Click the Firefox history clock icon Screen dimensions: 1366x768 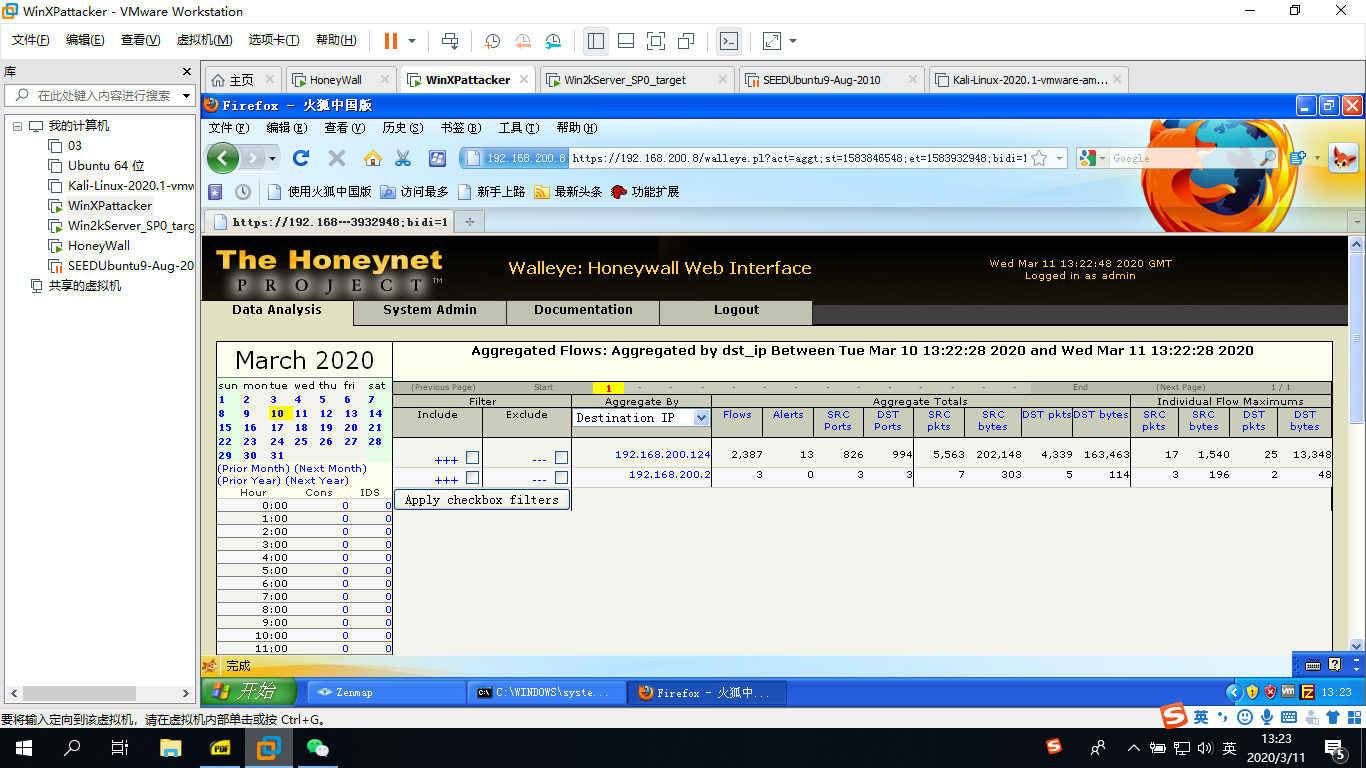click(x=243, y=192)
